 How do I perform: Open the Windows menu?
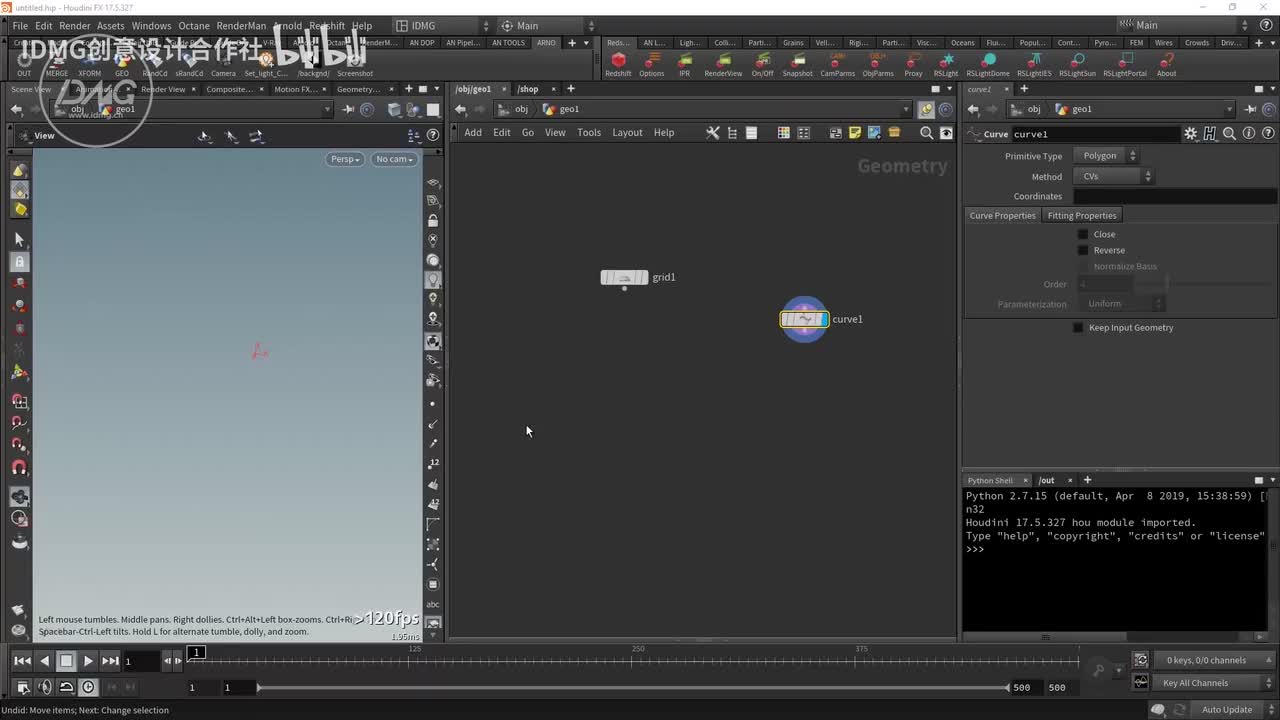(x=151, y=26)
